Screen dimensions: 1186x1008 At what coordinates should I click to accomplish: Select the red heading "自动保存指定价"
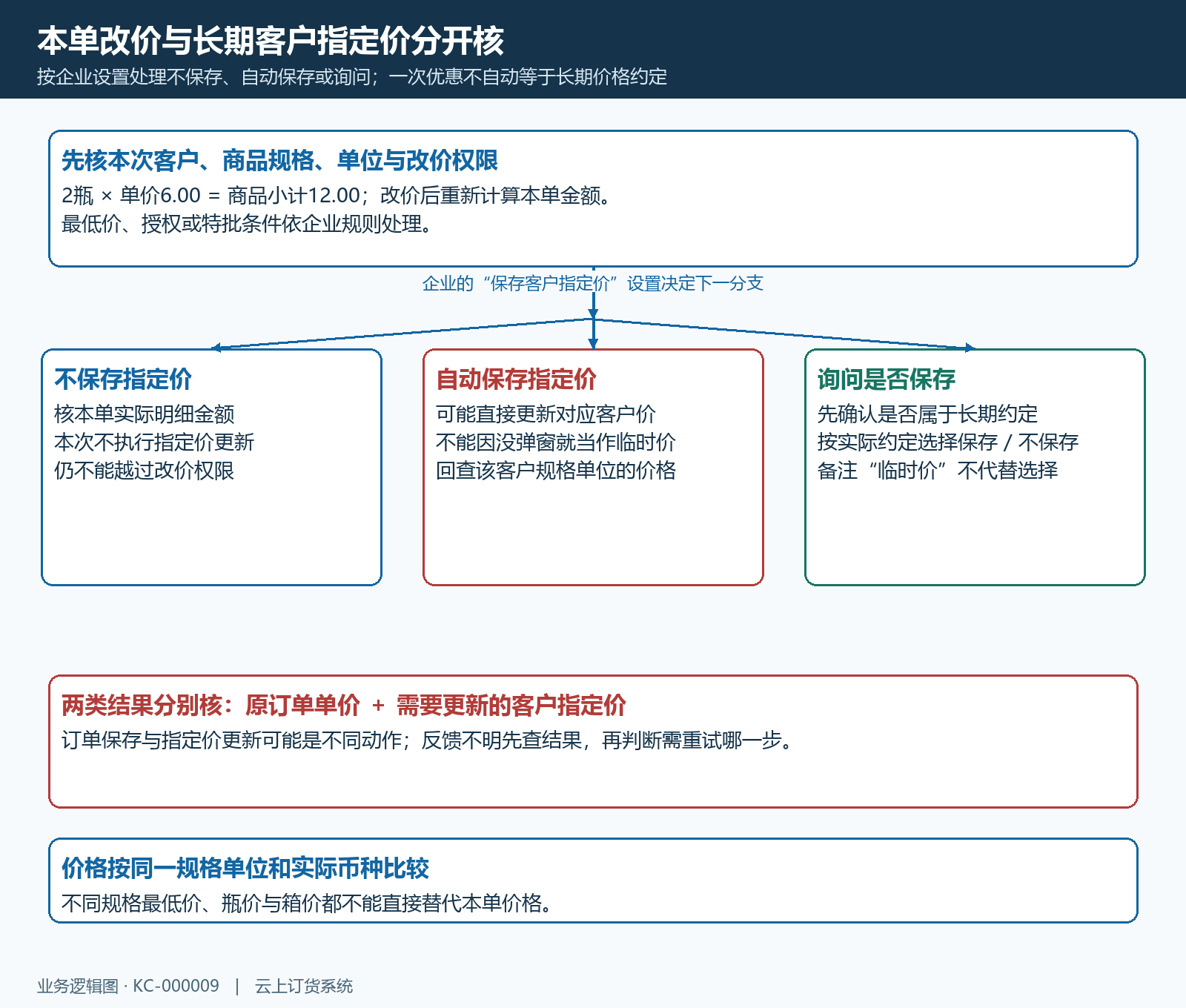516,379
